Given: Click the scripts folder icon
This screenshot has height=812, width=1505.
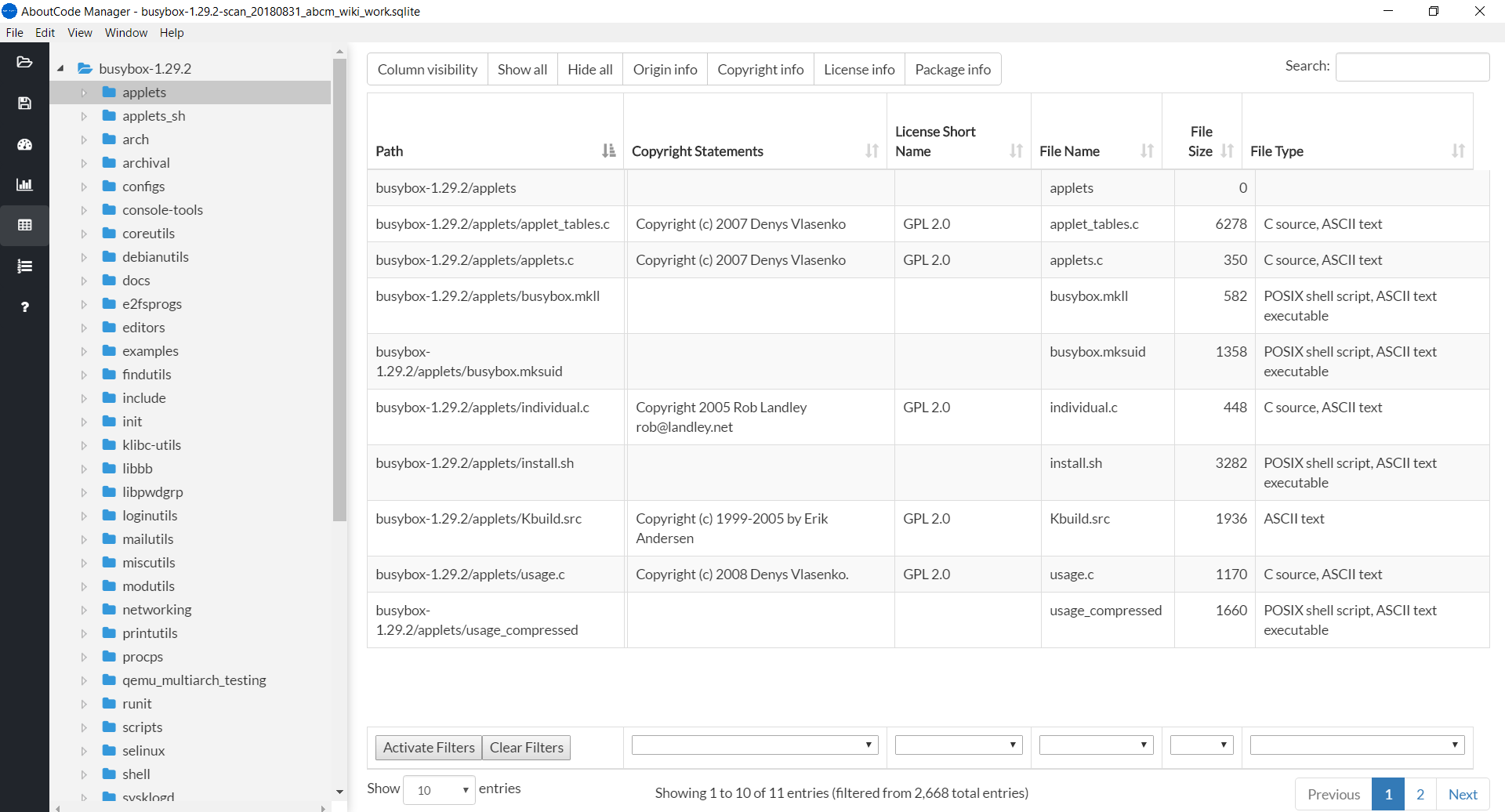Looking at the screenshot, I should tap(109, 727).
